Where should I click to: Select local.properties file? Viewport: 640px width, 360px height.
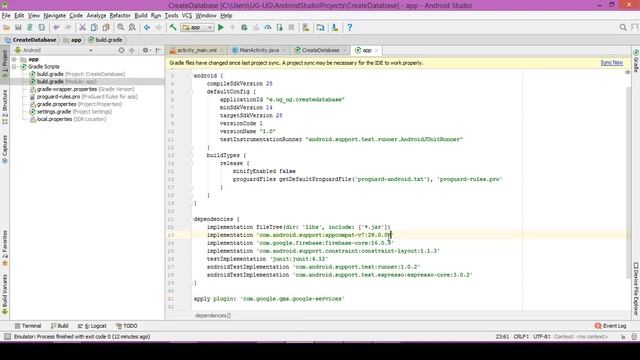coord(68,119)
